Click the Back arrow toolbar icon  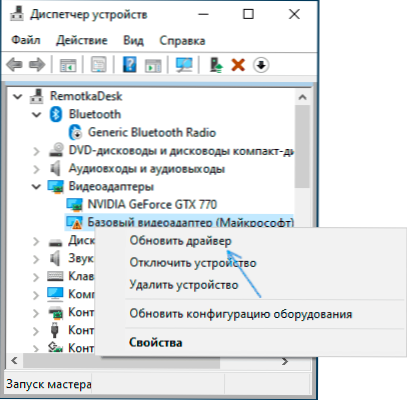[14, 65]
